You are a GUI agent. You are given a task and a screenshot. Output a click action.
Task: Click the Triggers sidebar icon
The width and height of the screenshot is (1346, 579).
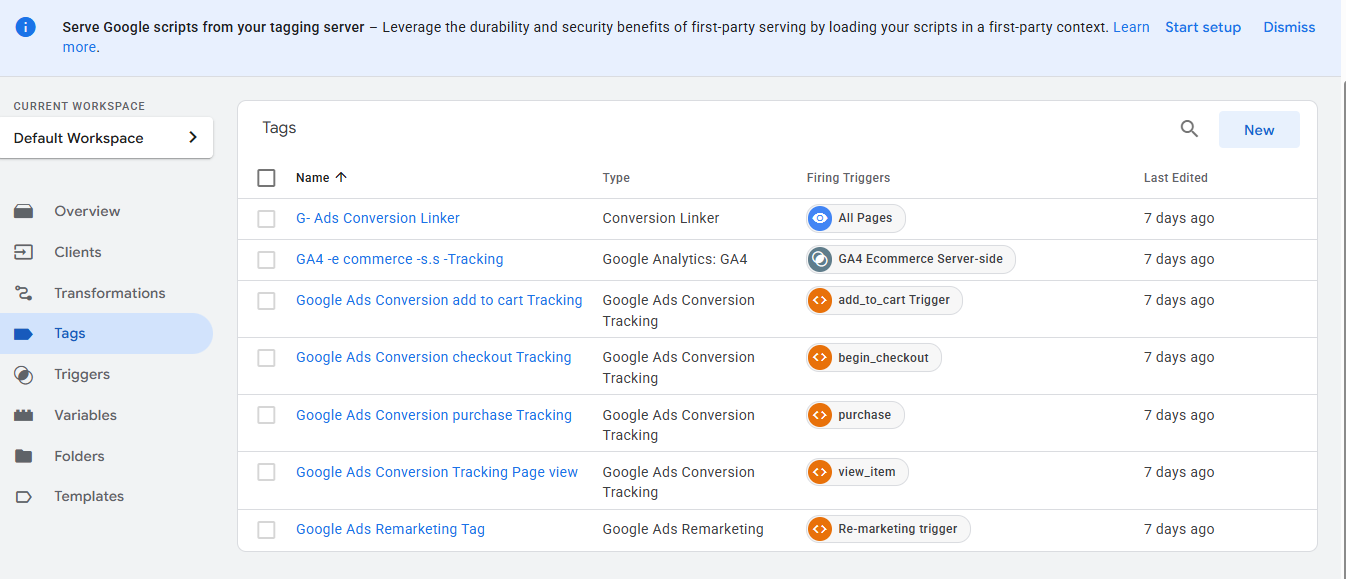(x=23, y=375)
